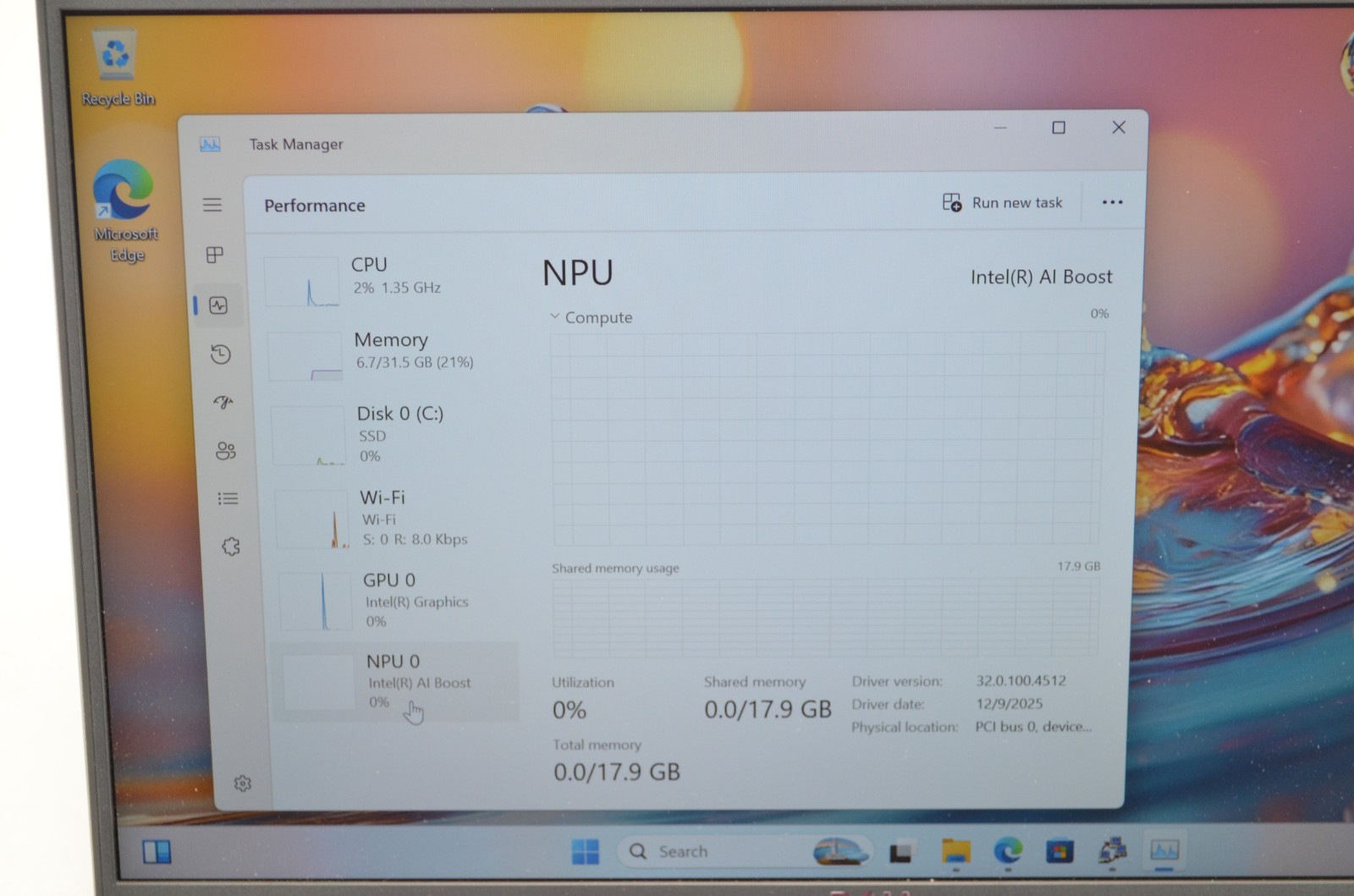Click the Wi-Fi mini graph thumbnail
The width and height of the screenshot is (1354, 896).
coord(312,519)
